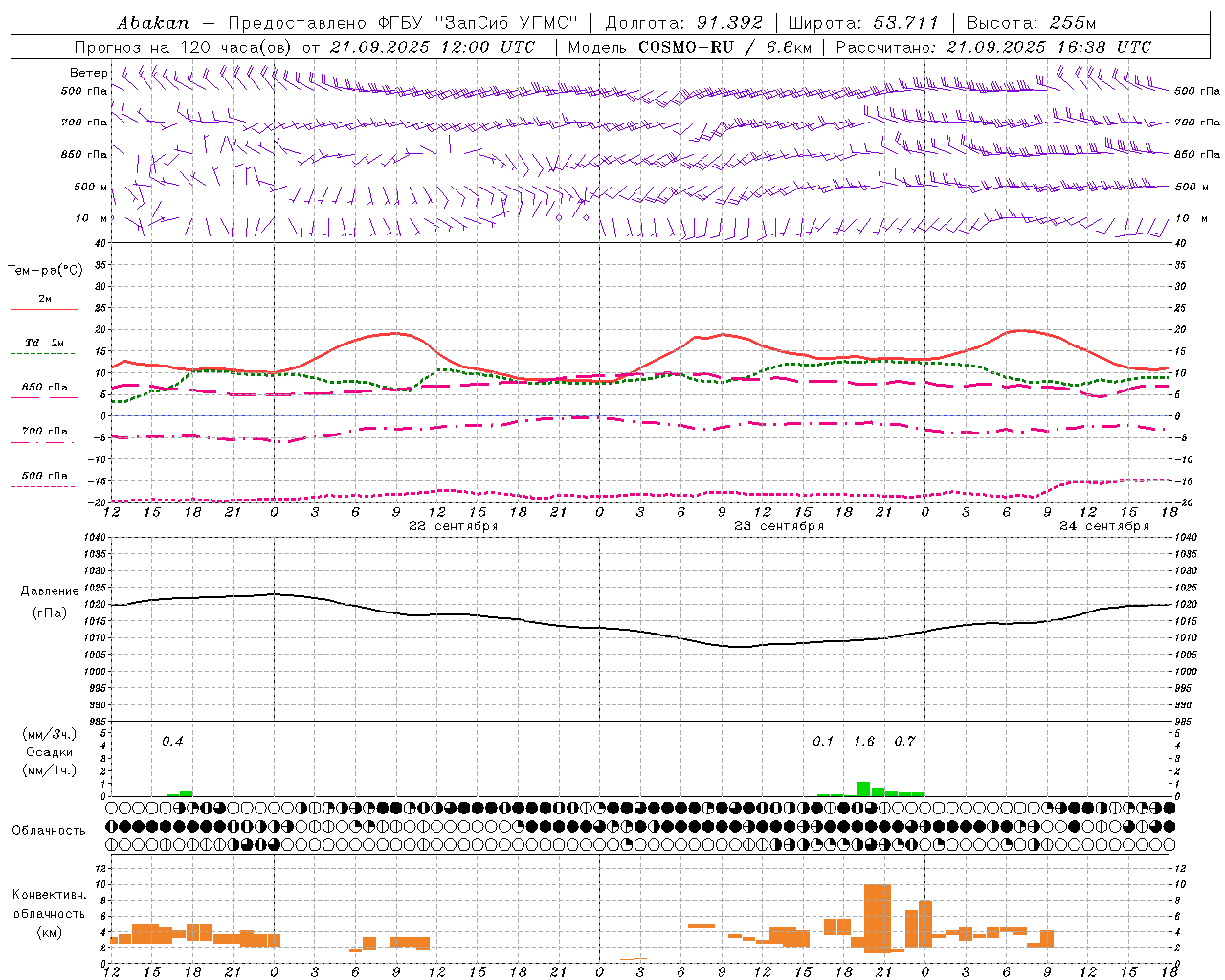Click the 1.6 precipitation amount value
This screenshot has width=1225, height=980.
pos(864,742)
